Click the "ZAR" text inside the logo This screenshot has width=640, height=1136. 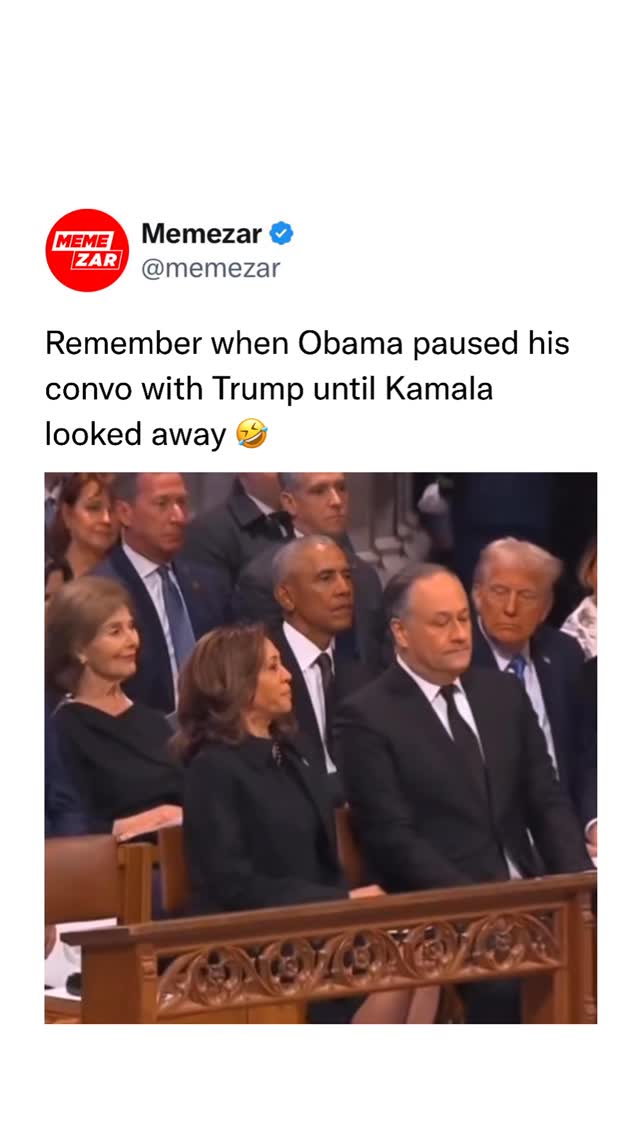(94, 260)
